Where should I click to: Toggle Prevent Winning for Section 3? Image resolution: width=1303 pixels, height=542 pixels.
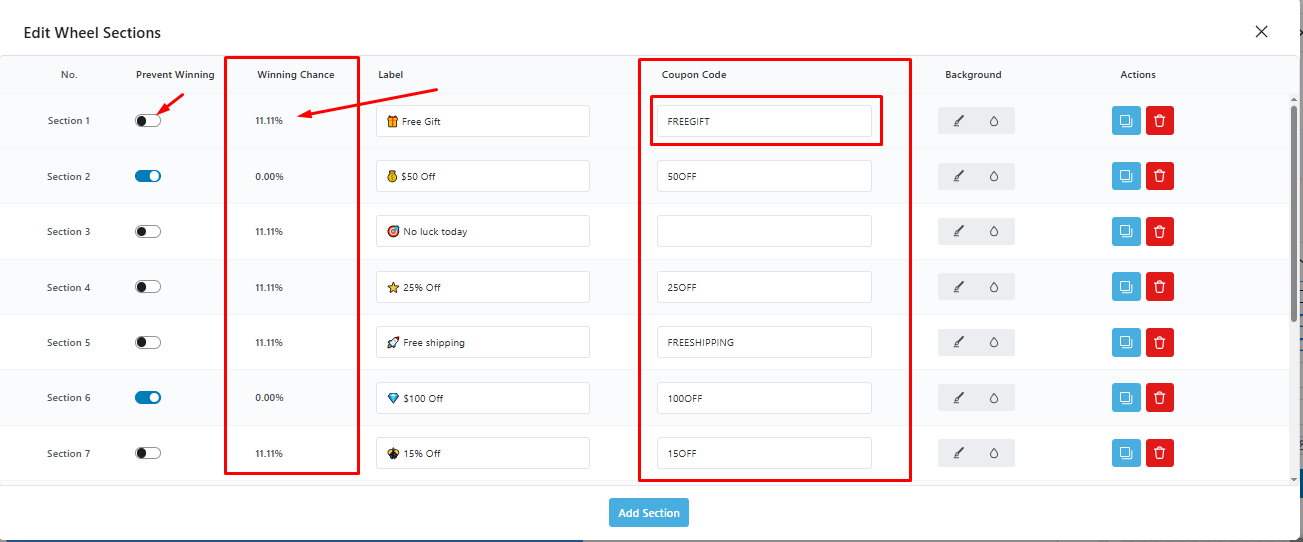[x=148, y=231]
